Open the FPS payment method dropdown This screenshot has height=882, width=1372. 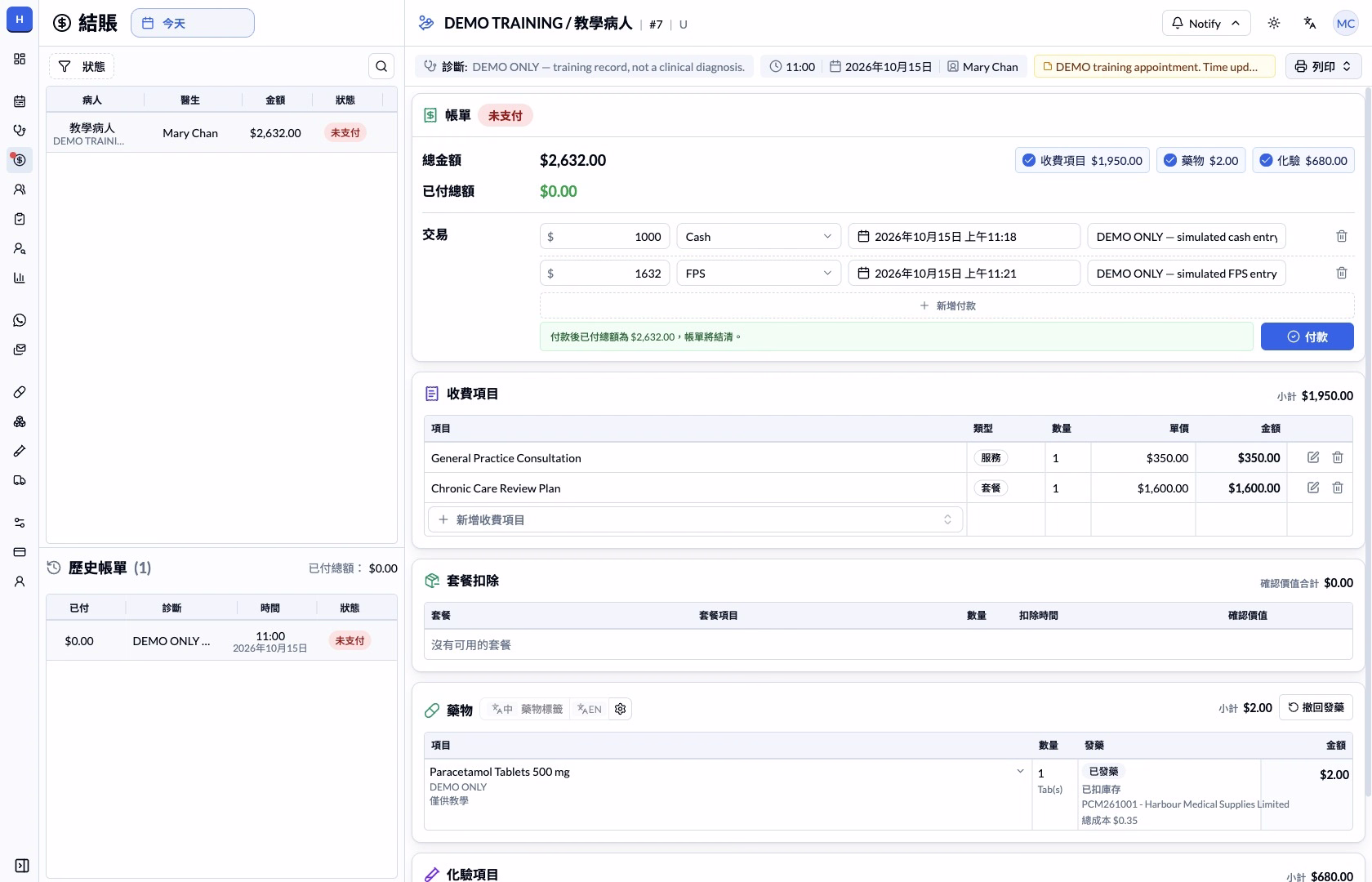coord(759,273)
